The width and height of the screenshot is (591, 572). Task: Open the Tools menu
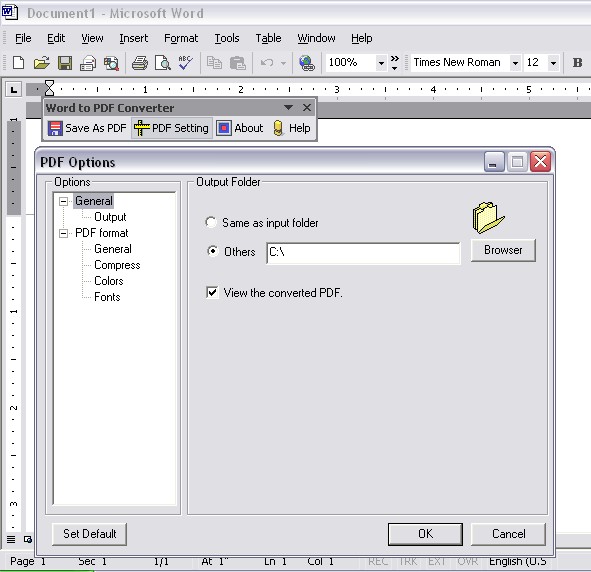coord(227,38)
